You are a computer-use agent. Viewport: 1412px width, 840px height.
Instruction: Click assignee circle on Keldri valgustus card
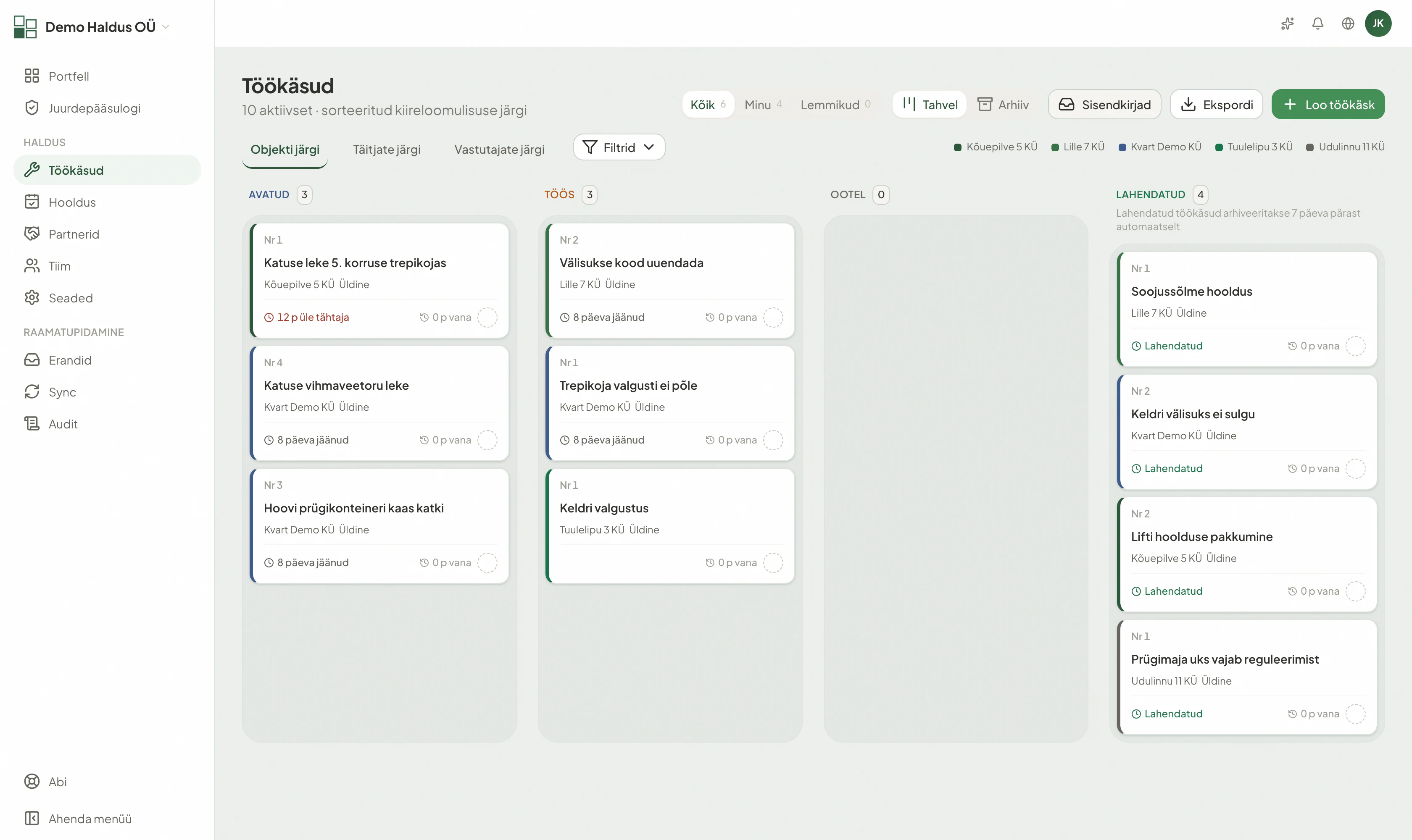tap(773, 563)
